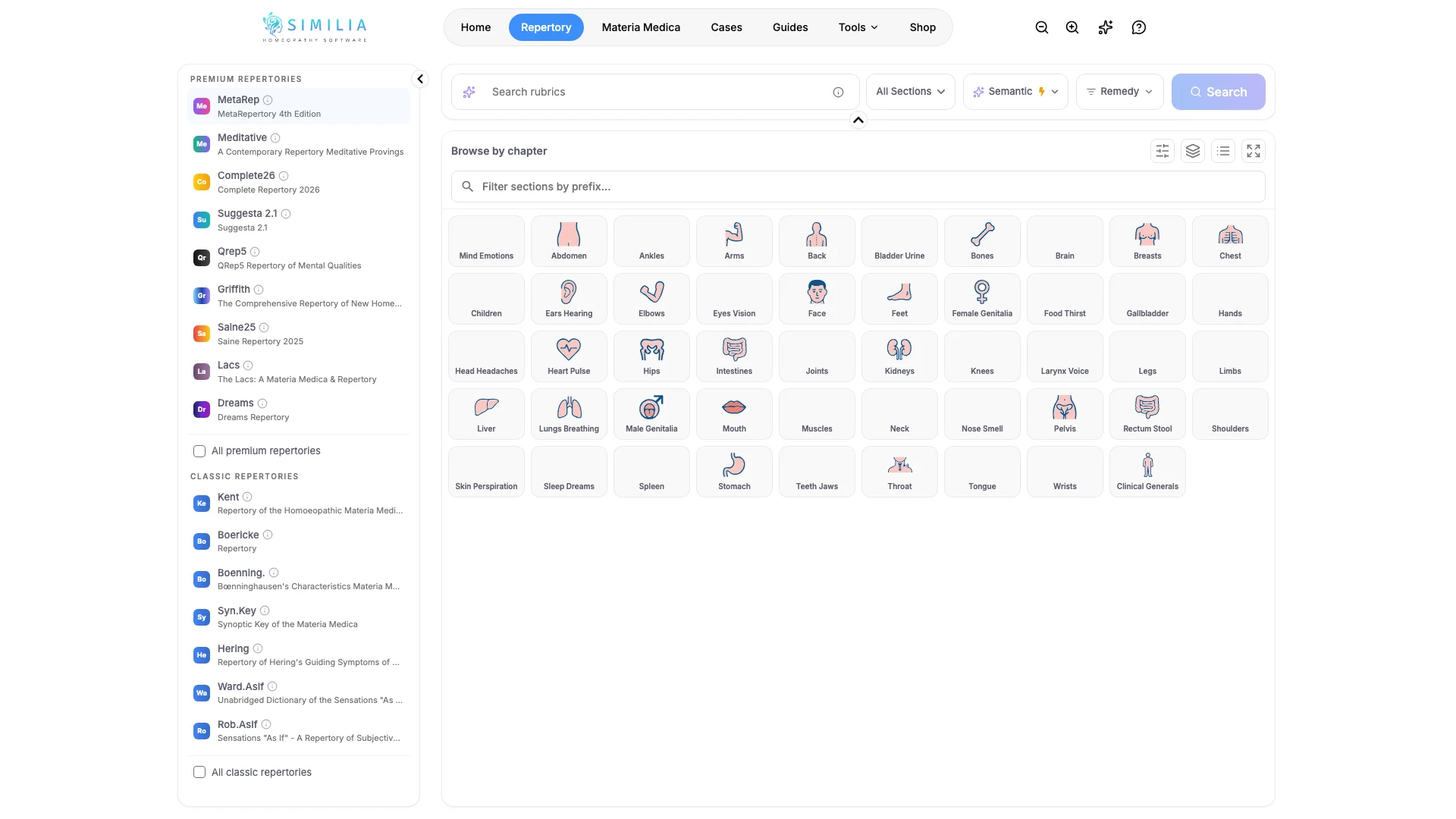Open the Back chapter

817,241
